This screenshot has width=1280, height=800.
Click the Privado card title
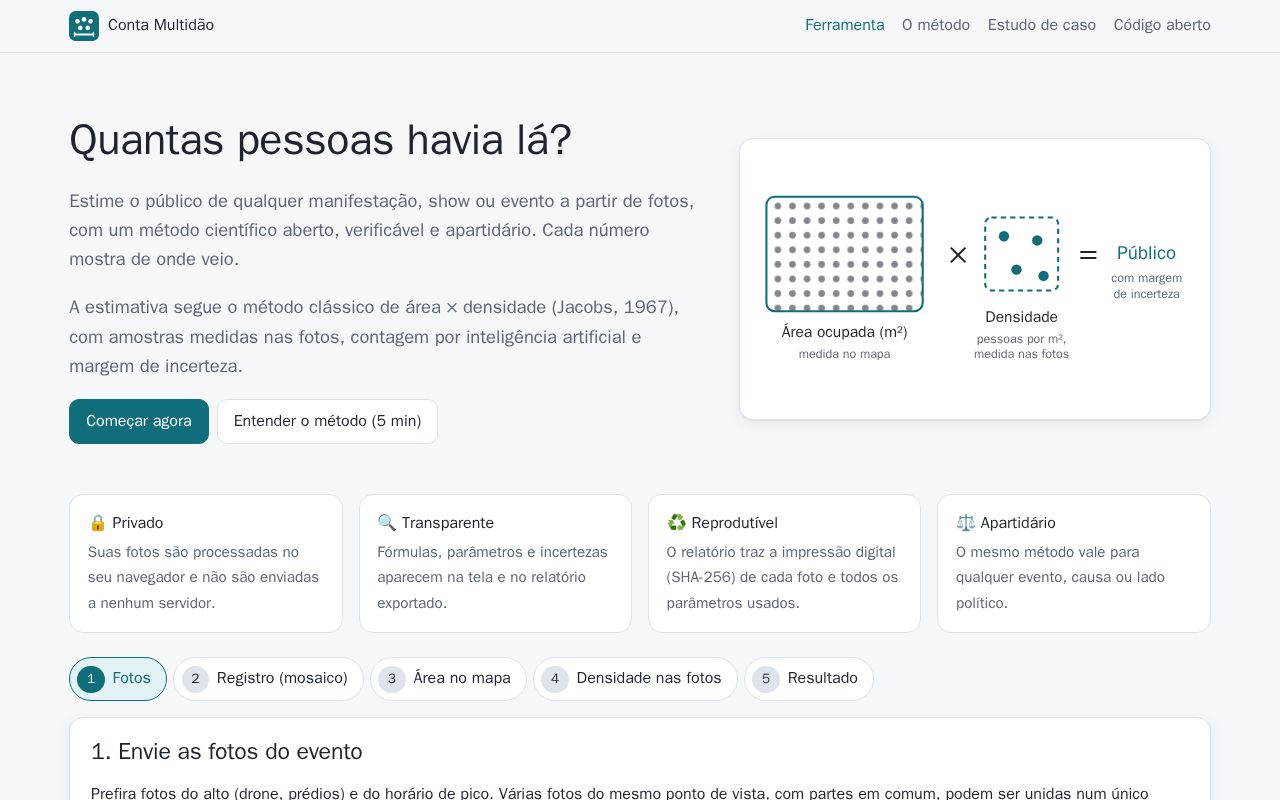click(x=137, y=523)
